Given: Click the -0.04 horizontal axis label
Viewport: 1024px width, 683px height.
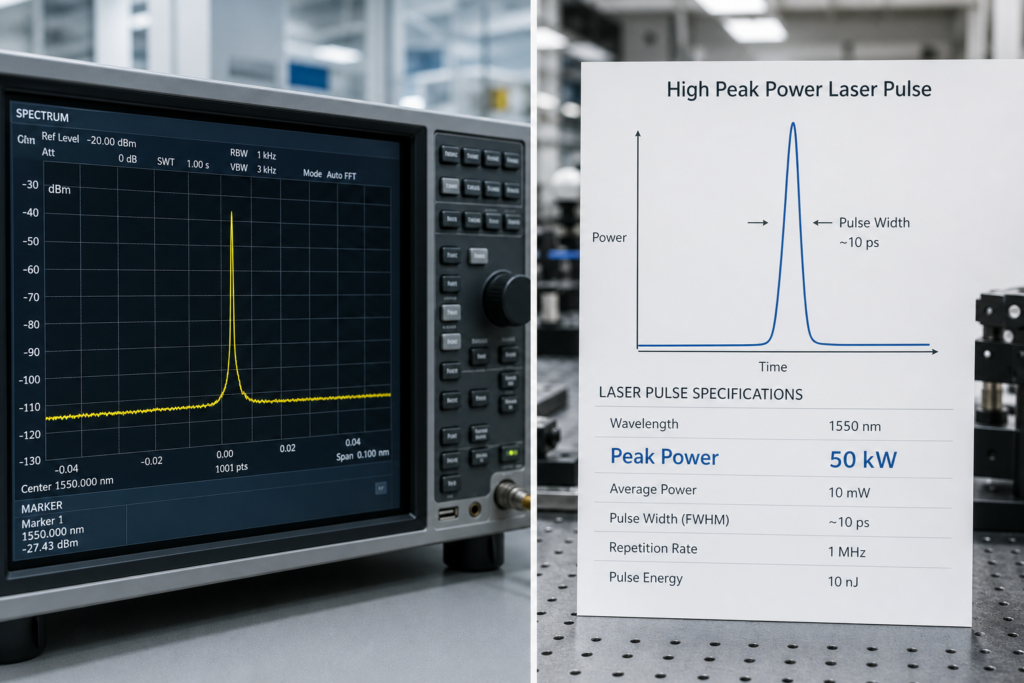Looking at the screenshot, I should click(66, 469).
